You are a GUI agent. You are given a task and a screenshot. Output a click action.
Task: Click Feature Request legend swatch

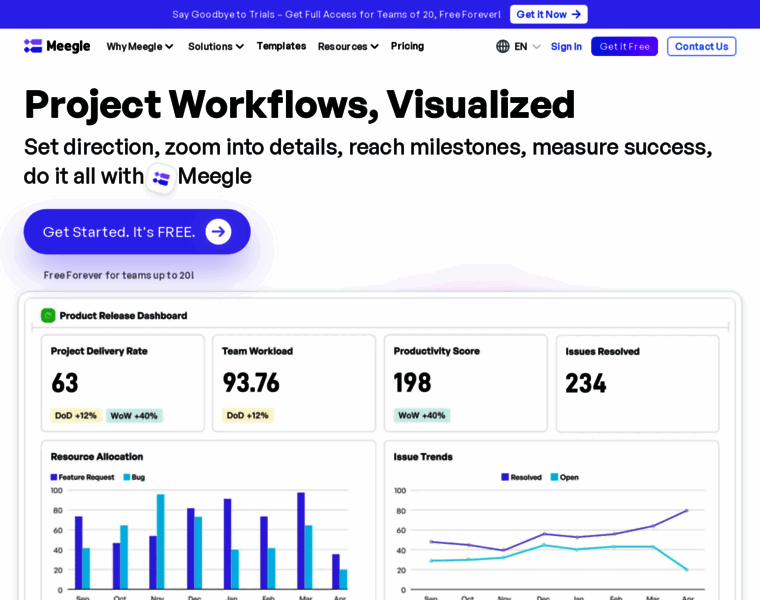pyautogui.click(x=54, y=477)
